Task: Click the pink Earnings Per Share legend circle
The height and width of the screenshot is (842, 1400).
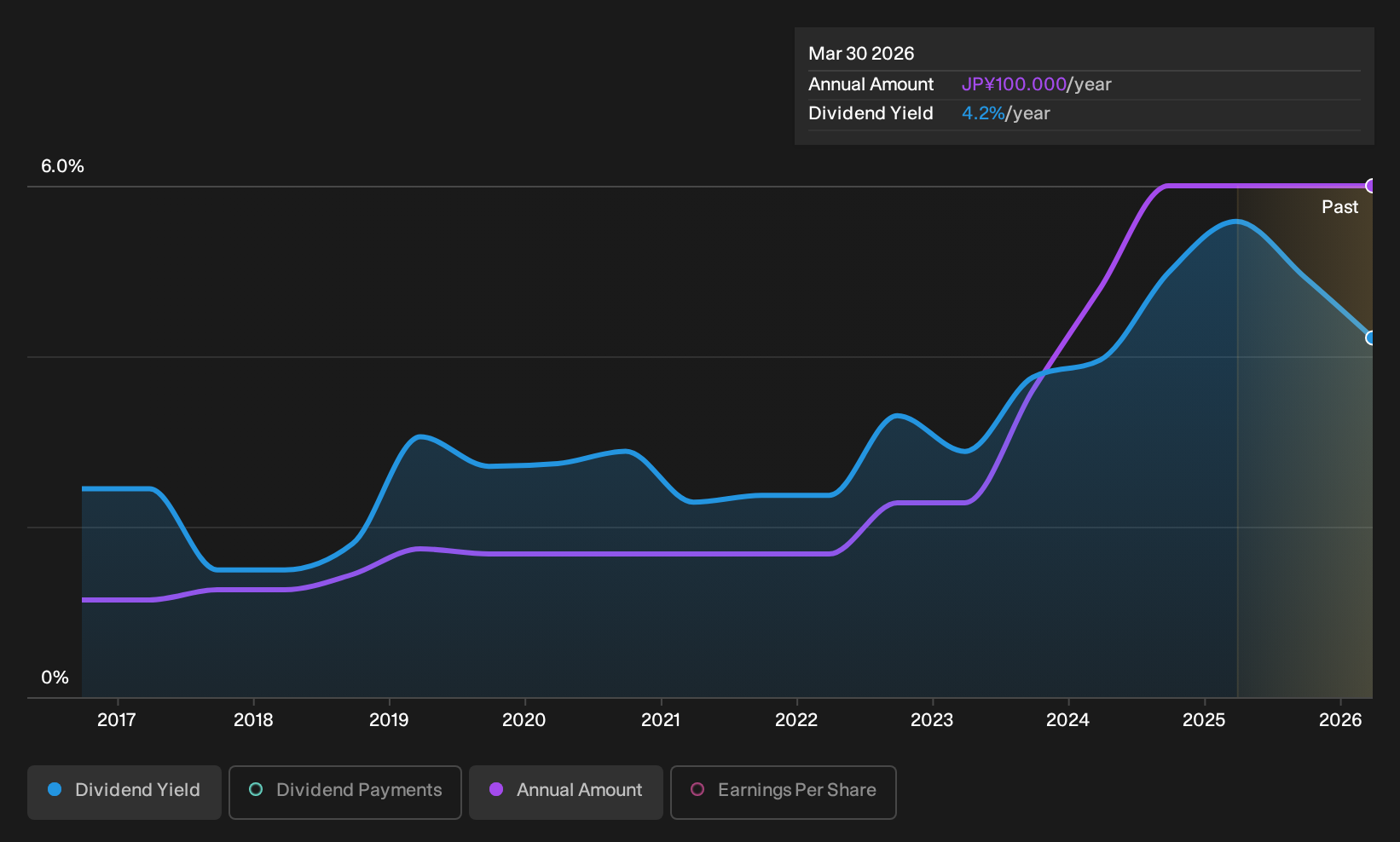Action: click(697, 790)
